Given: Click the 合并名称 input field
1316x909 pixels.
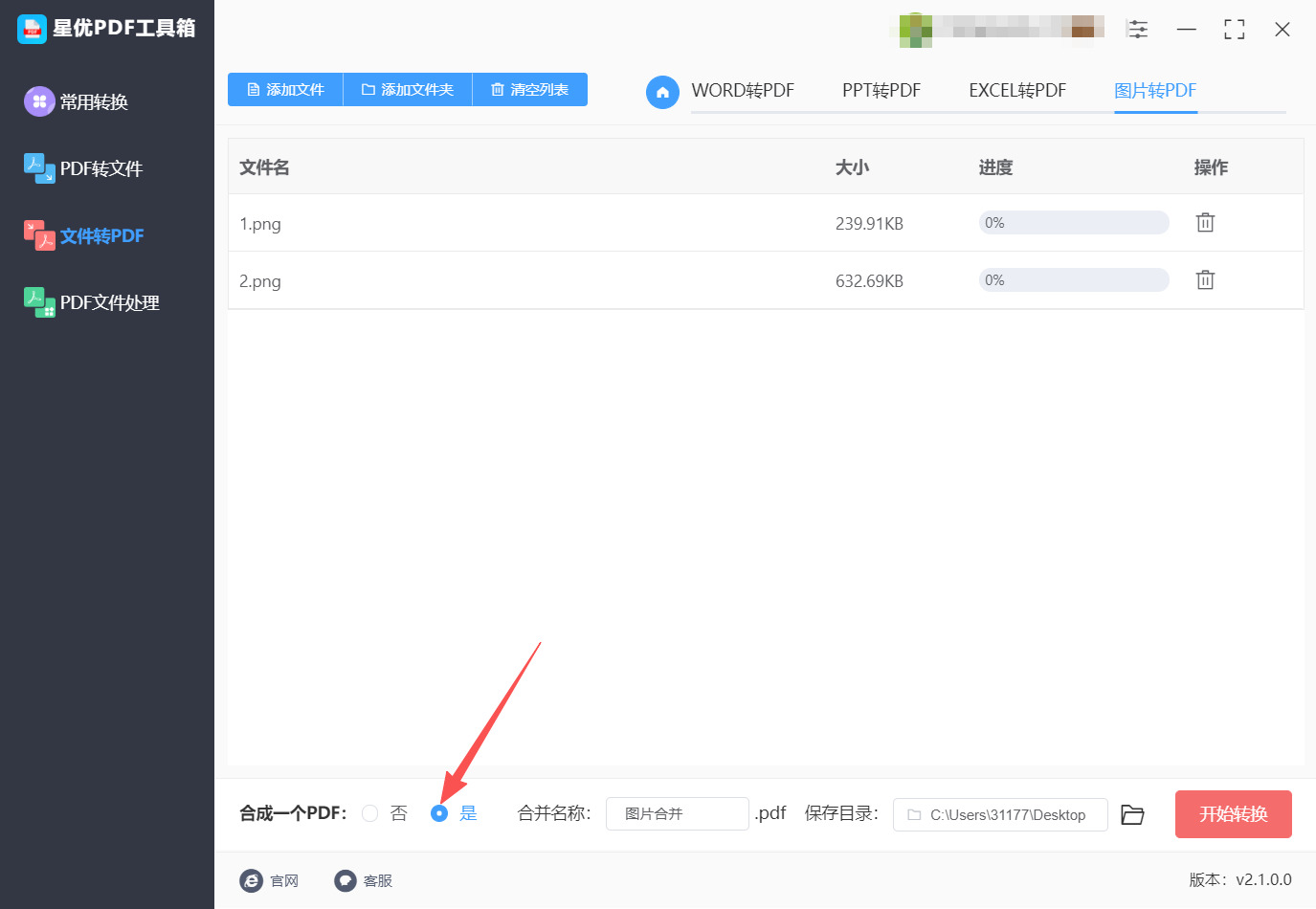Looking at the screenshot, I should 678,814.
